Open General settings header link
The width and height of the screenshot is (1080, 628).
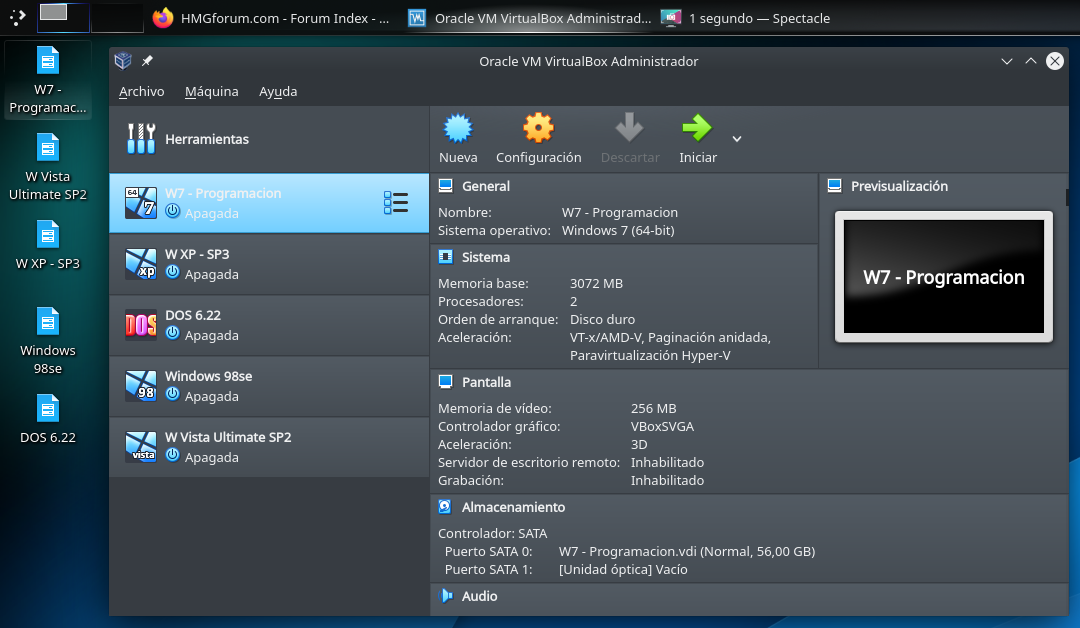point(486,186)
